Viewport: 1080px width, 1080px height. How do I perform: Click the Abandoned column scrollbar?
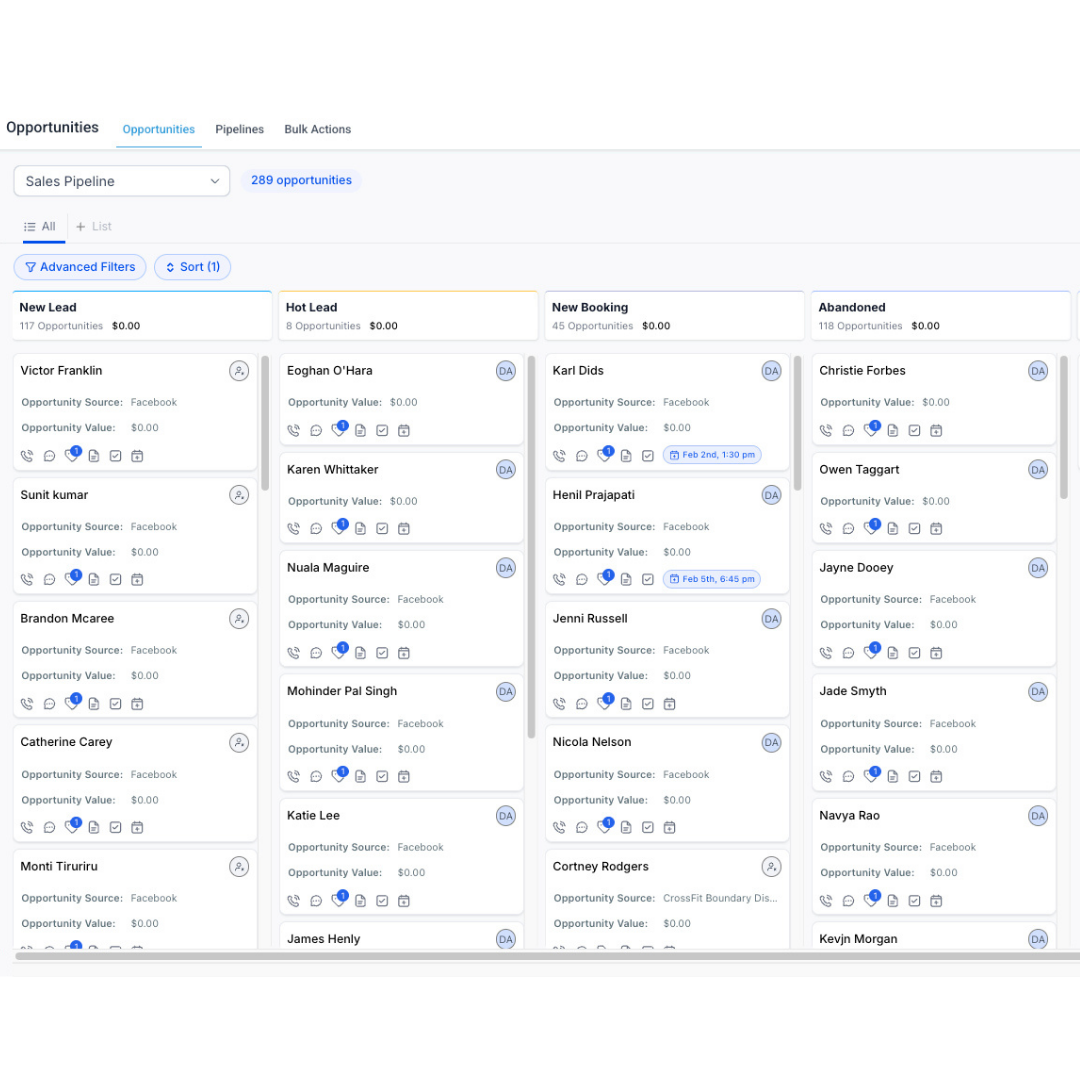pos(1063,427)
